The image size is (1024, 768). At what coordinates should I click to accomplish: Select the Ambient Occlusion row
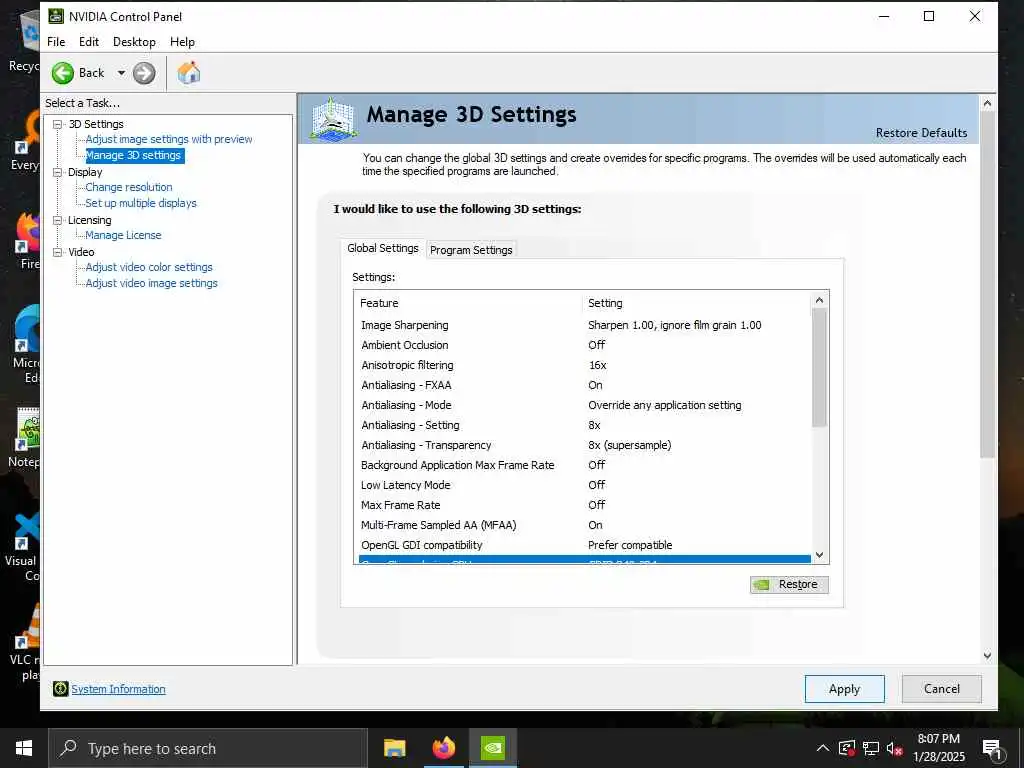(584, 345)
